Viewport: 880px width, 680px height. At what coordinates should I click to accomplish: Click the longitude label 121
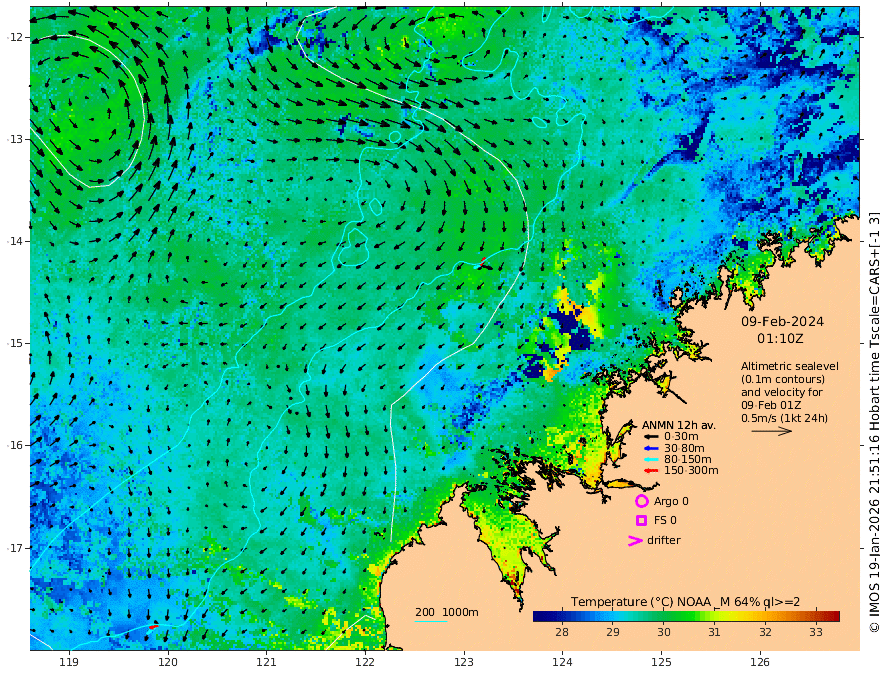pos(267,663)
